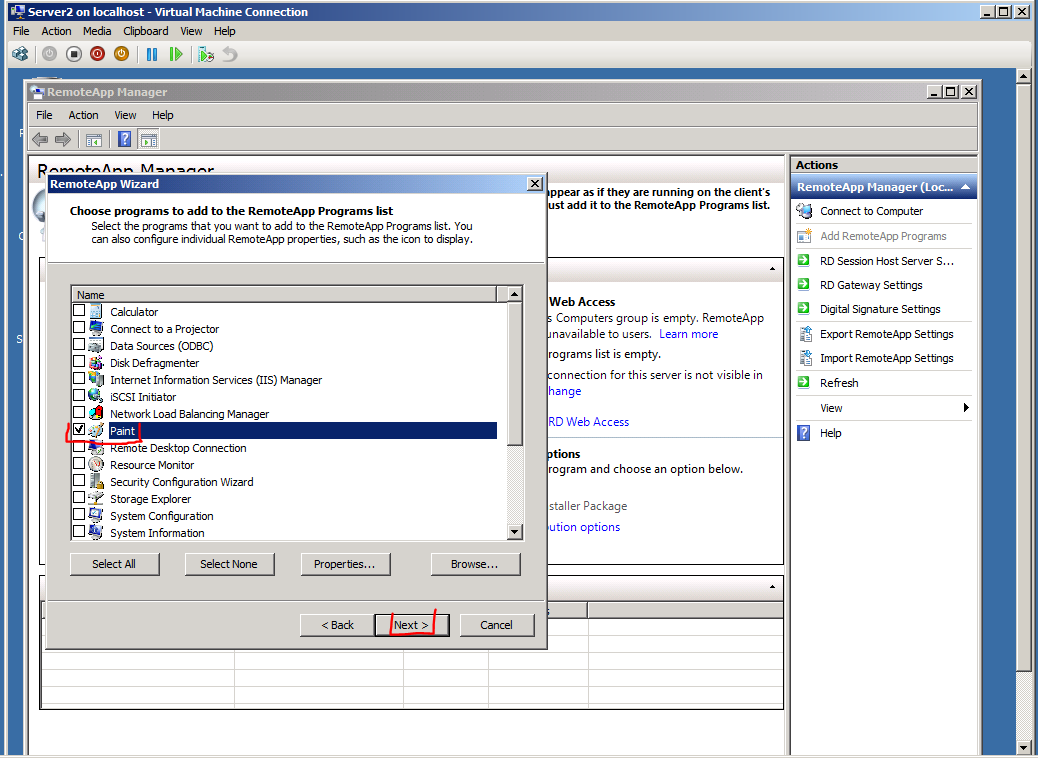Check the Data Sources (ODBC) checkbox

click(x=79, y=345)
